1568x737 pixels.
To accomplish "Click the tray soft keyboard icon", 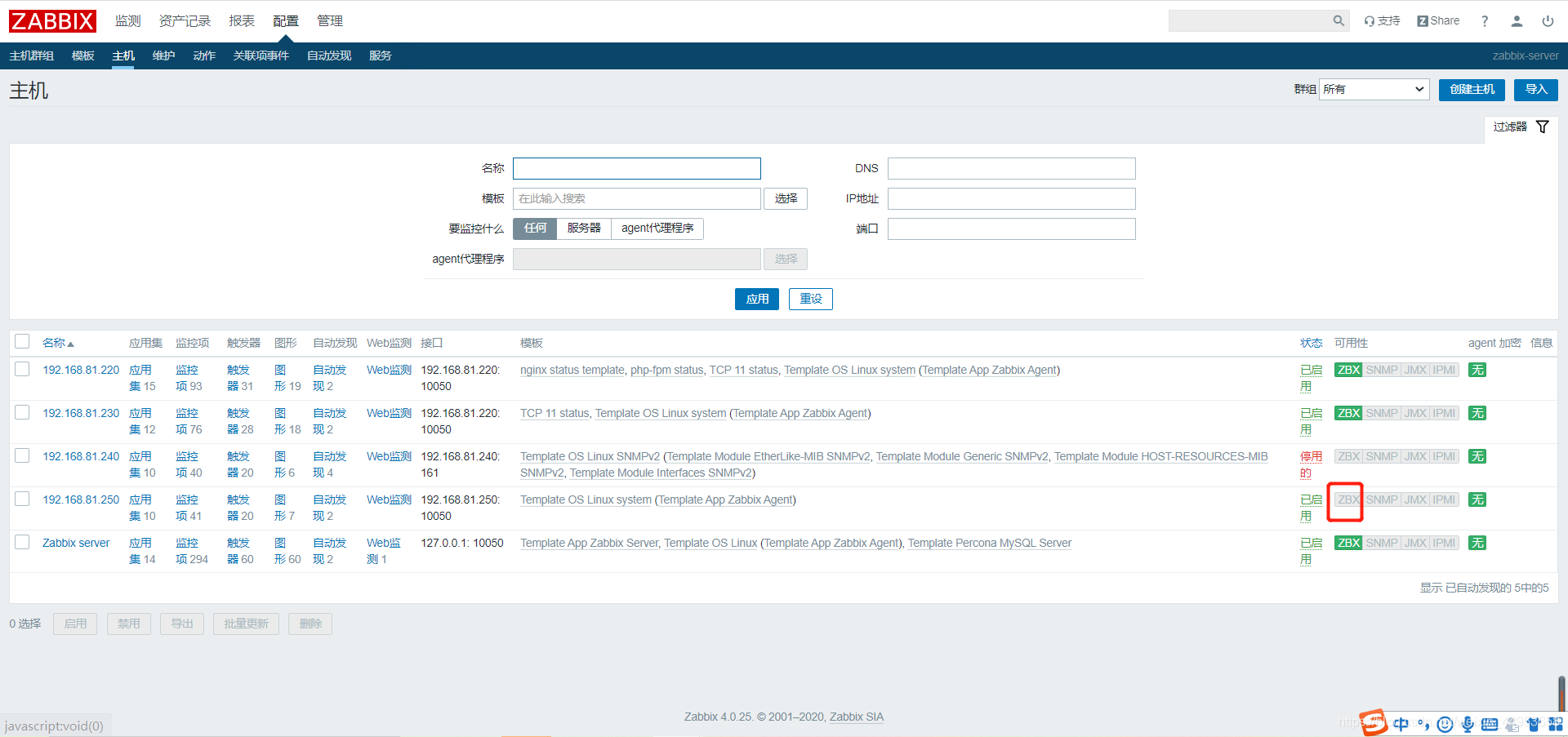I will click(1490, 724).
